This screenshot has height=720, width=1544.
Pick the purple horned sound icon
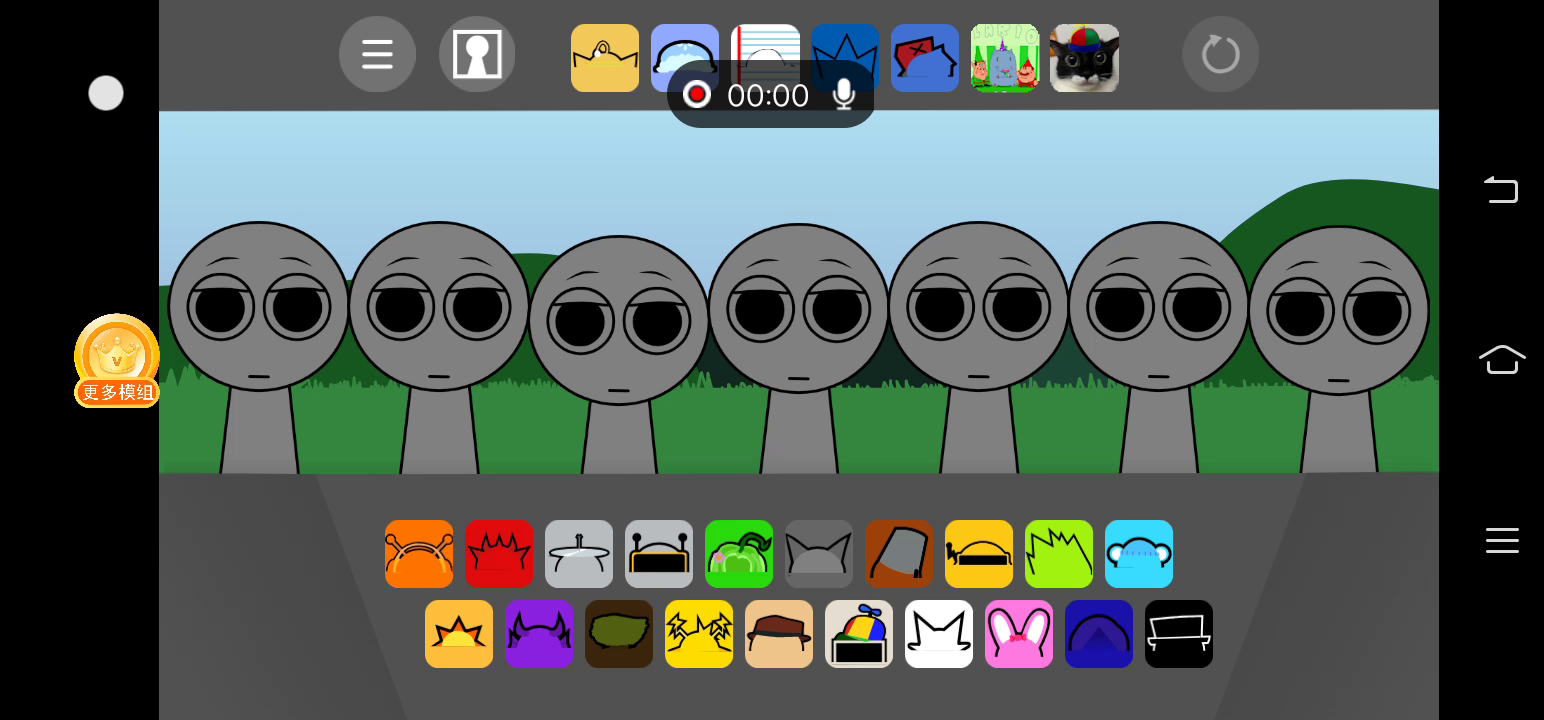coord(539,634)
